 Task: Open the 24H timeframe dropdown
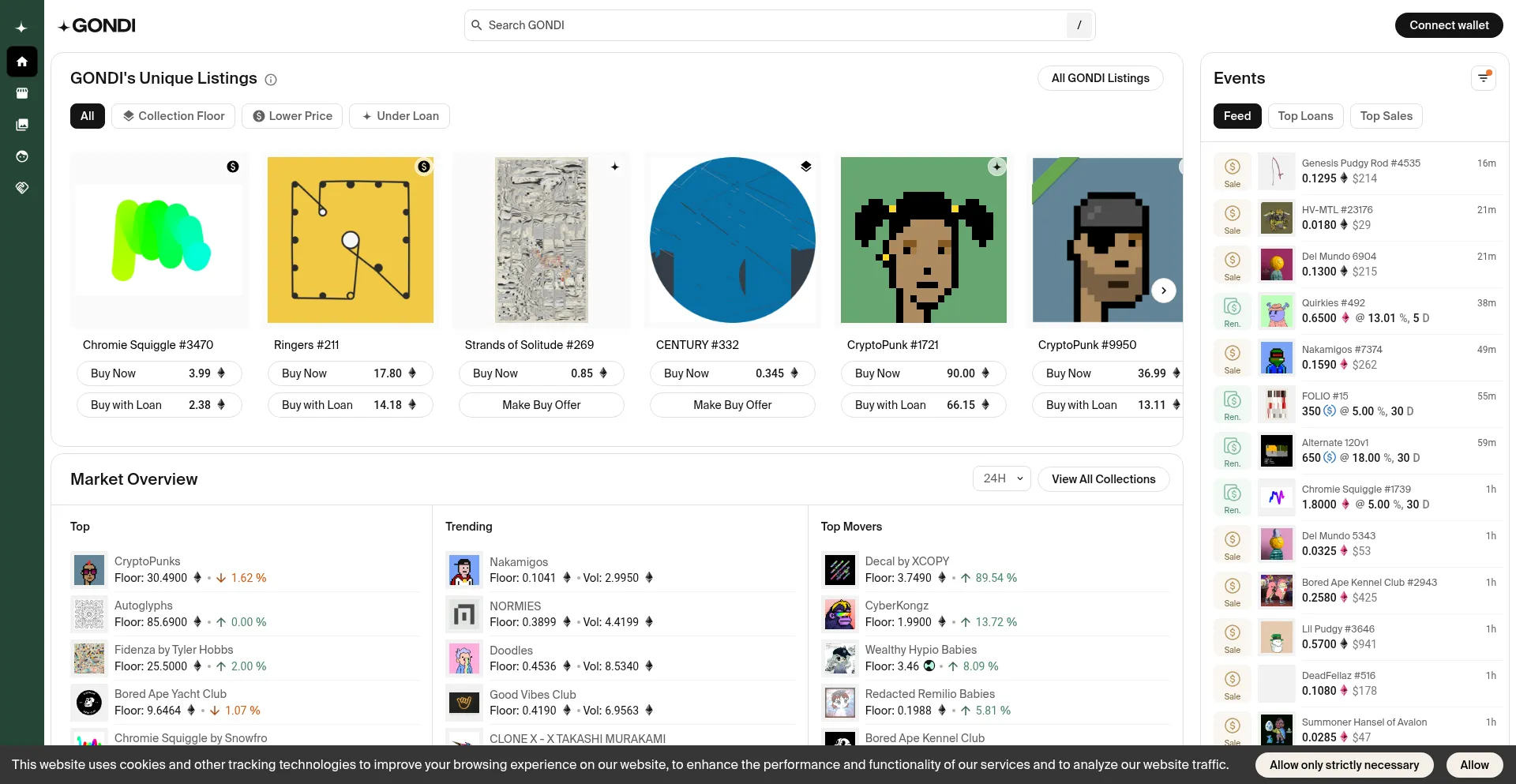[1002, 479]
